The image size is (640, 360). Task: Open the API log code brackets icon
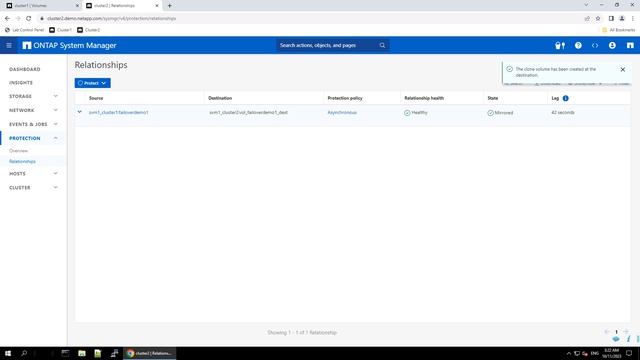(595, 46)
